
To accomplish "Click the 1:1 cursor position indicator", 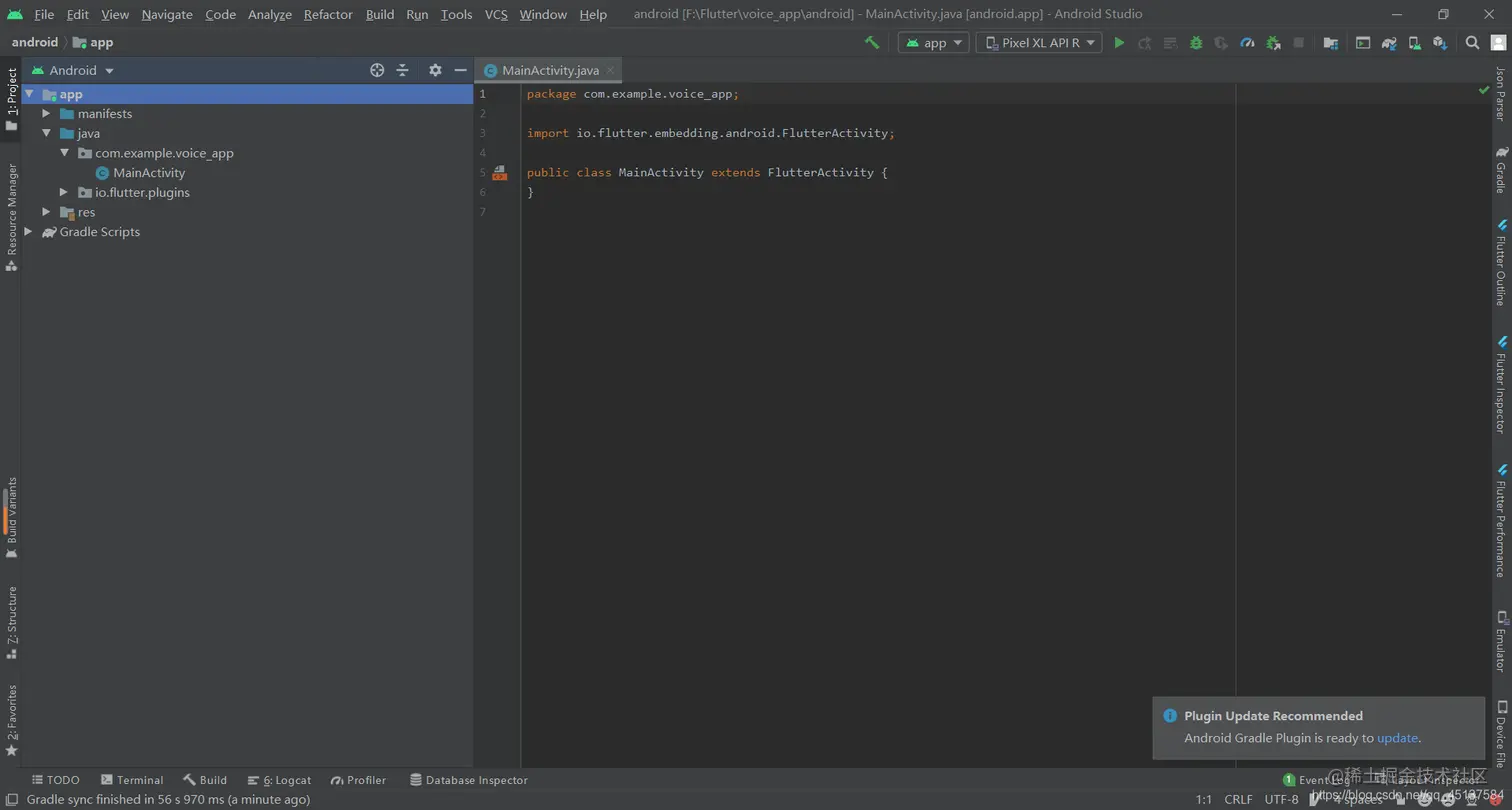I will [x=1204, y=799].
